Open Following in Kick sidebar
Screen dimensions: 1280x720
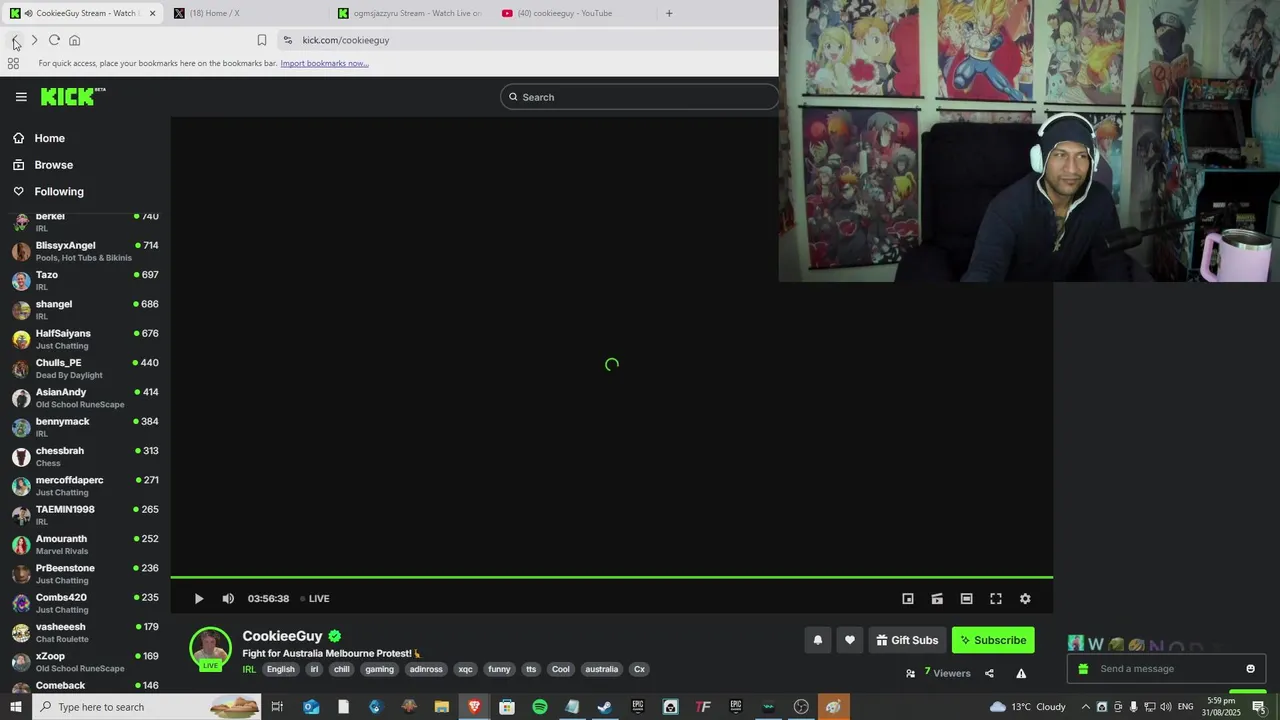(x=59, y=191)
